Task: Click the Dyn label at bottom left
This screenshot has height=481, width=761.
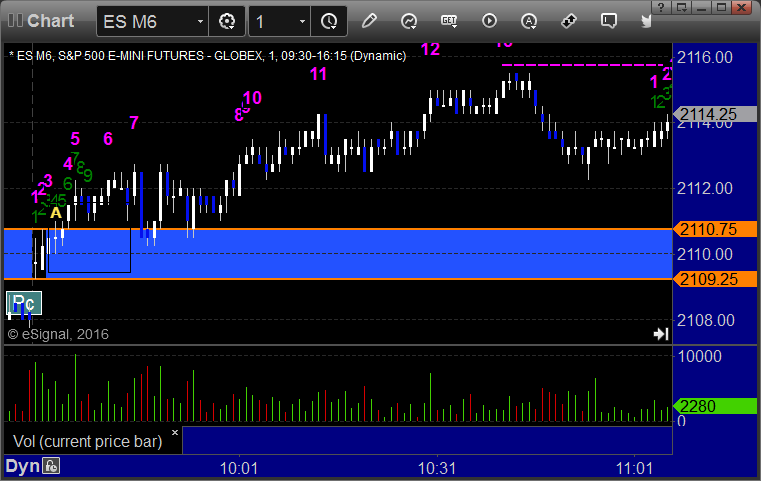Action: 22,466
